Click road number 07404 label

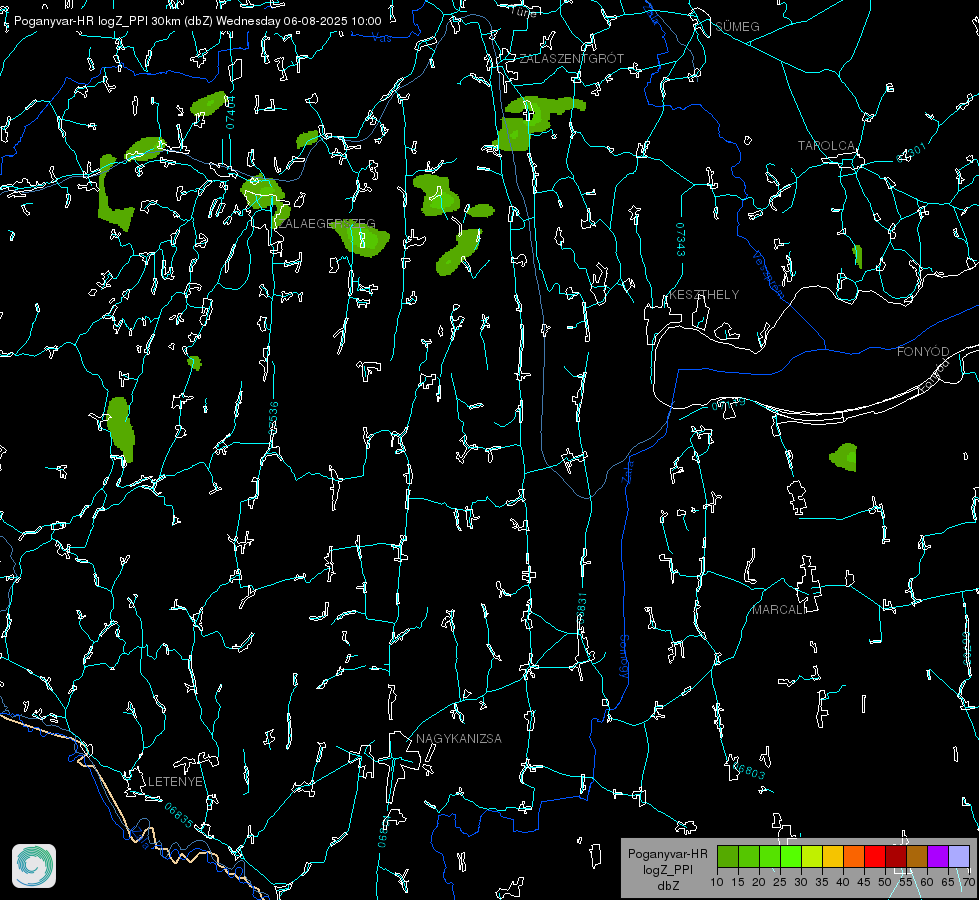pos(230,112)
